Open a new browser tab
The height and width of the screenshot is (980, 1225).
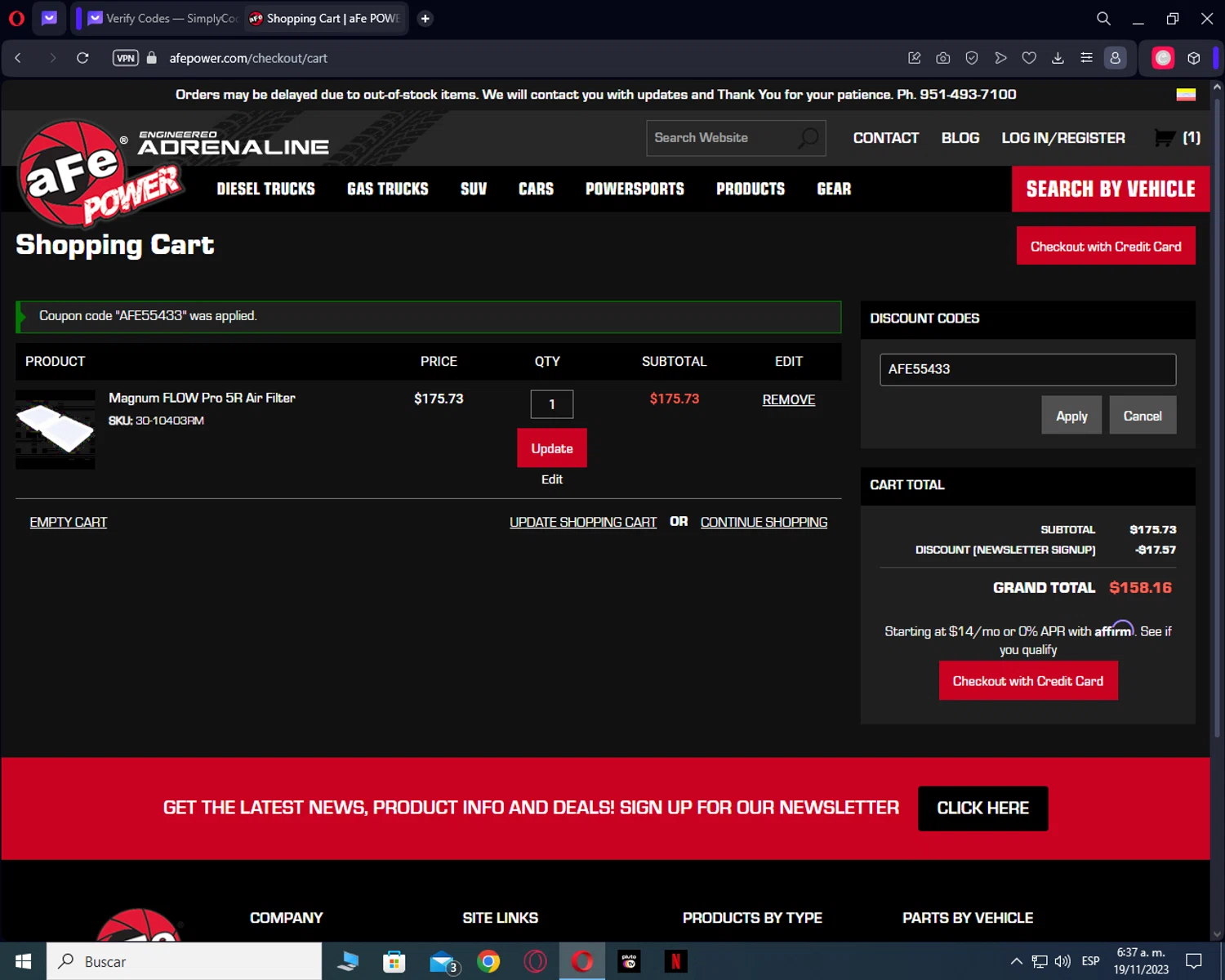tap(425, 18)
